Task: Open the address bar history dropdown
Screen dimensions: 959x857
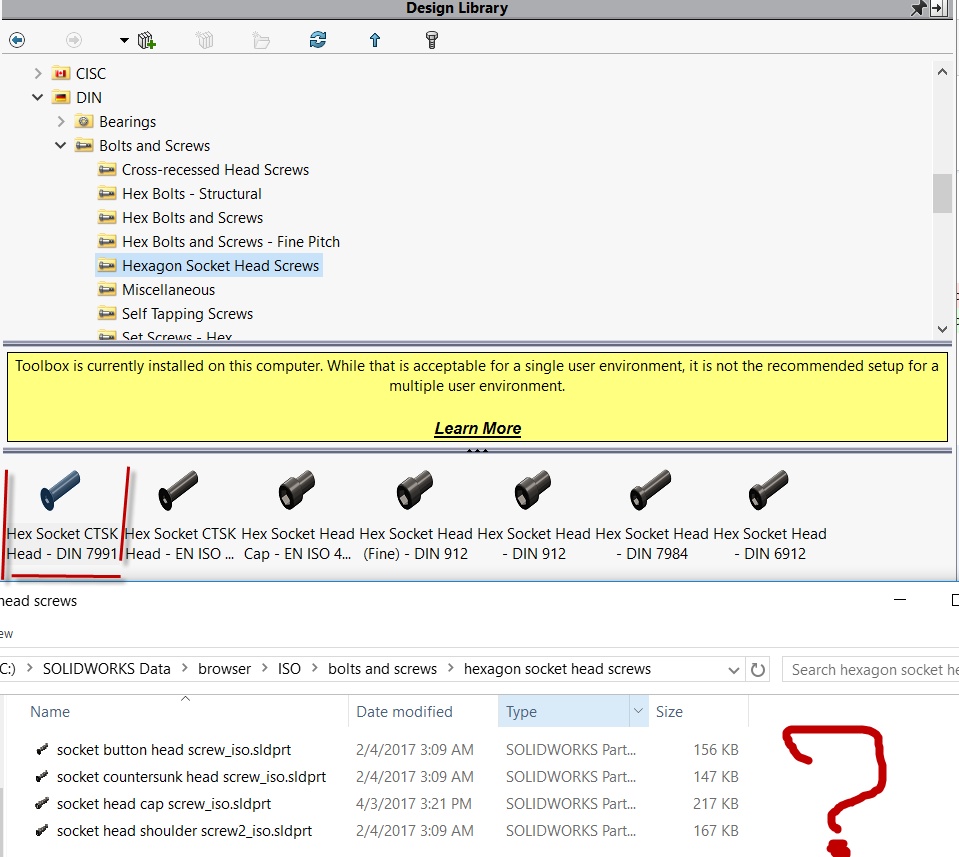Action: point(733,670)
